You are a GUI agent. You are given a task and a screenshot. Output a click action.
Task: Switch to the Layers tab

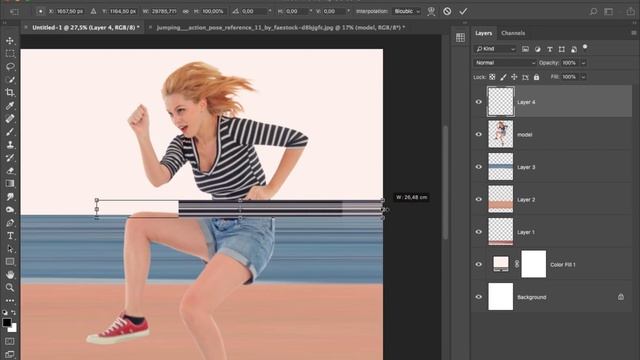click(x=483, y=33)
